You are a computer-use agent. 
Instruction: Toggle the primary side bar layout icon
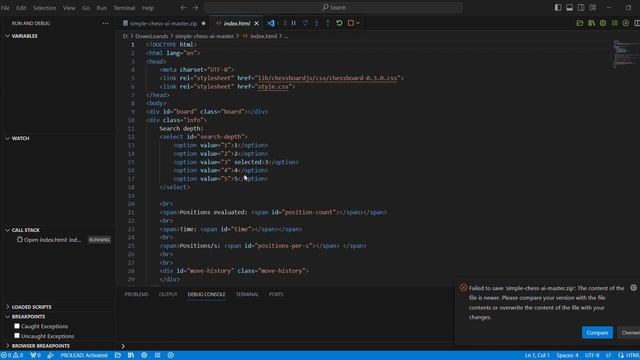pyautogui.click(x=558, y=7)
